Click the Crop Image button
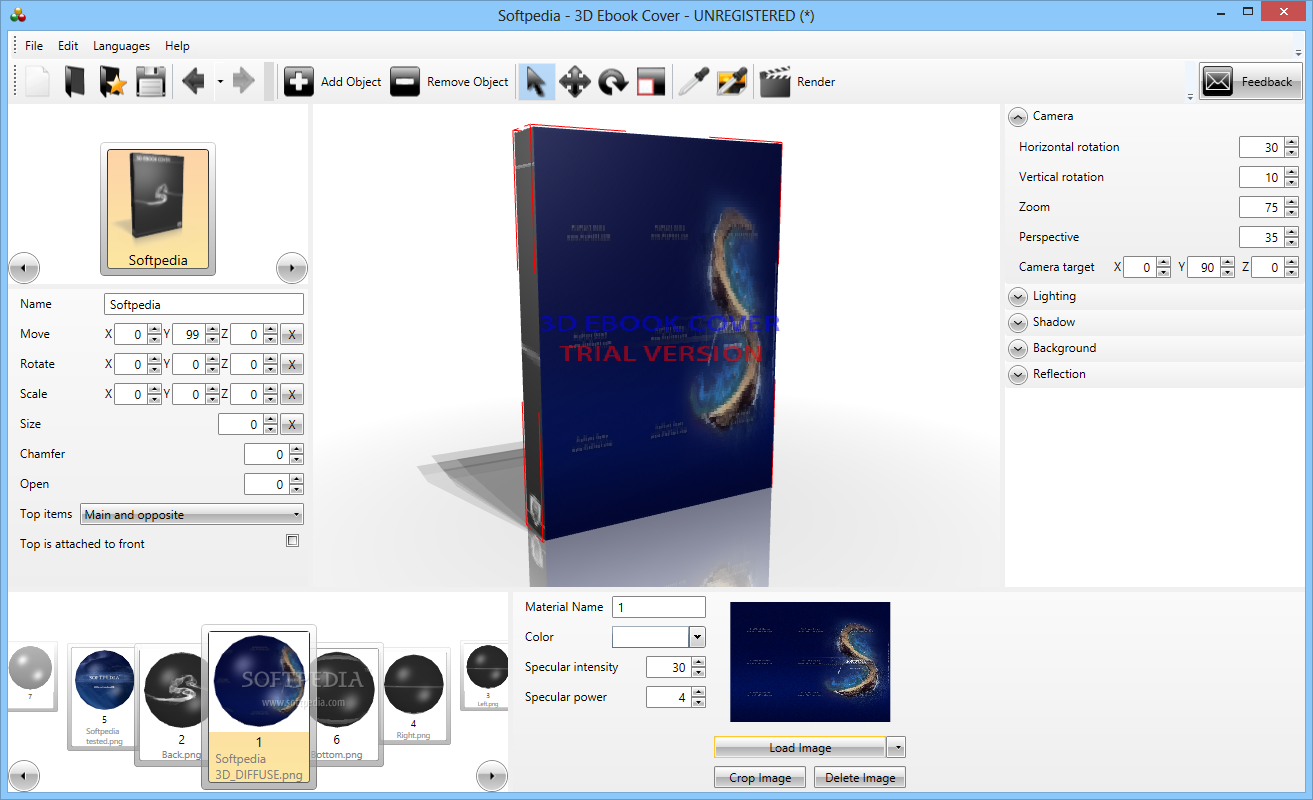 point(760,778)
